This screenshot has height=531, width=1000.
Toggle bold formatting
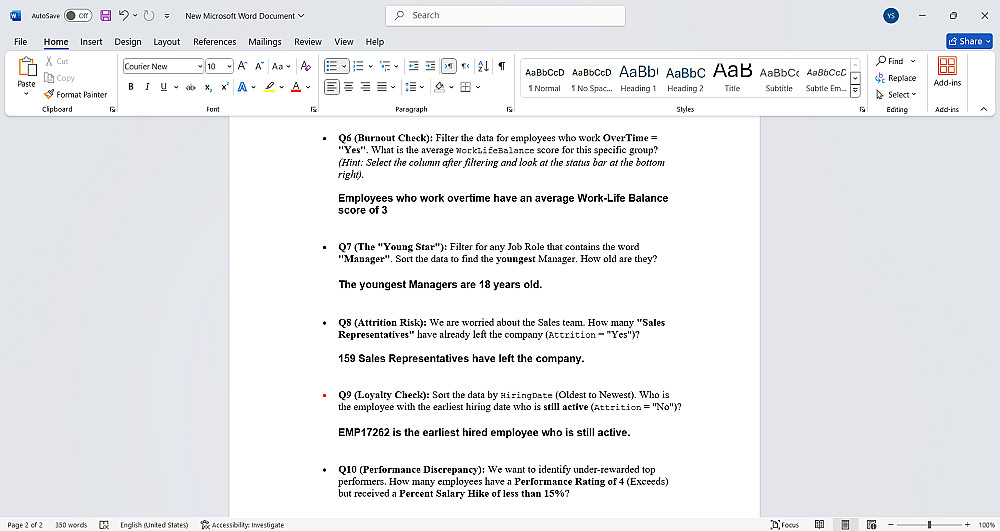[131, 87]
